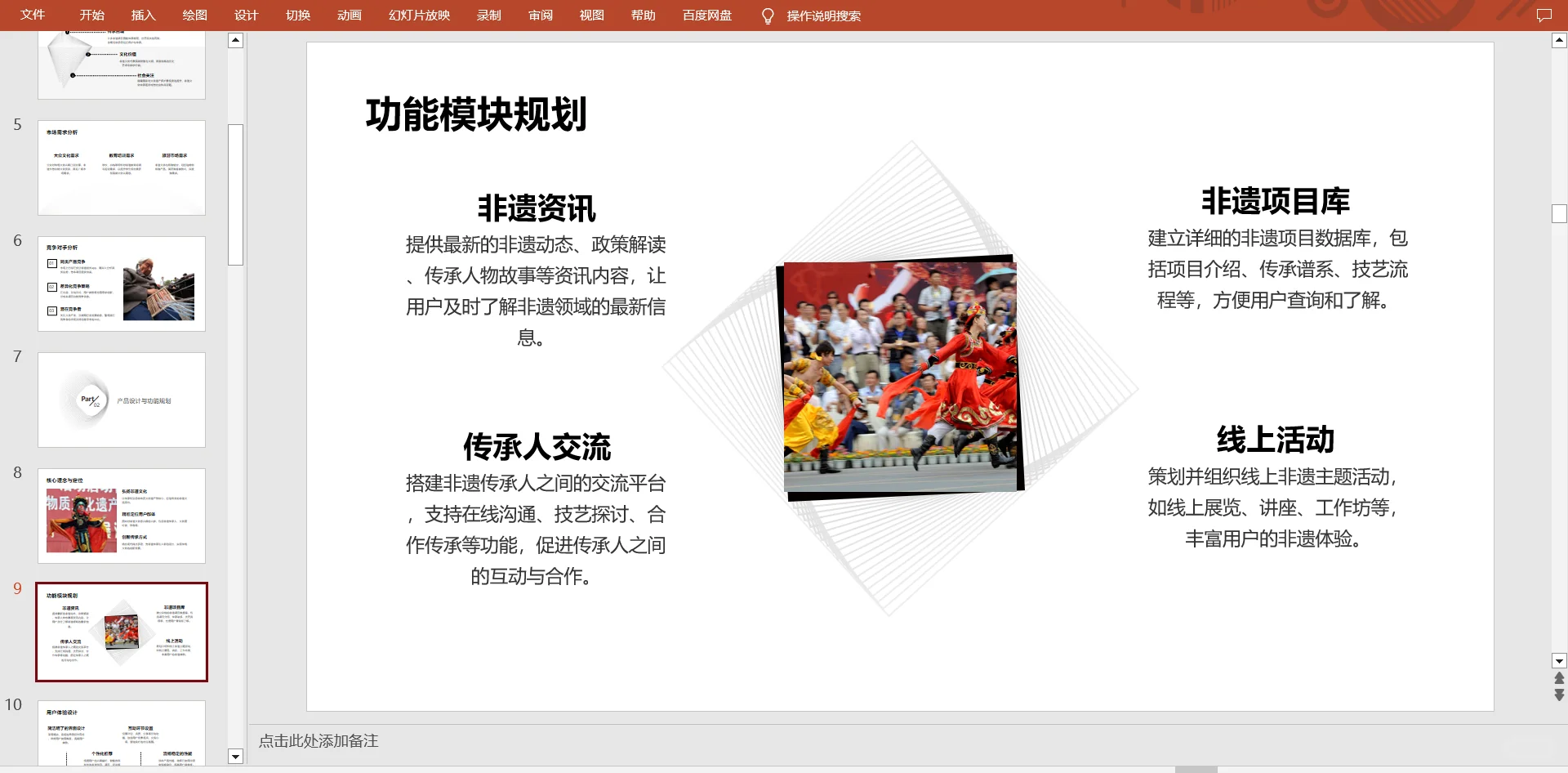The height and width of the screenshot is (773, 1568).
Task: Switch to the 视图 tab
Action: tap(591, 16)
